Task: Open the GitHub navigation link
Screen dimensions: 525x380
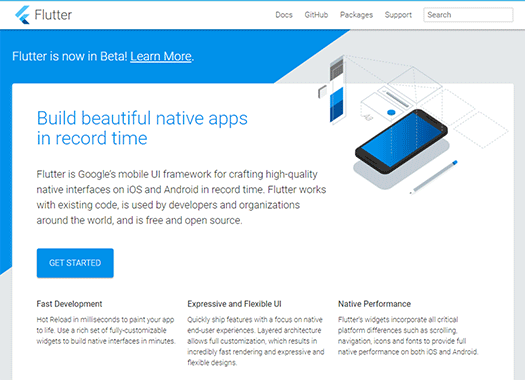Action: point(316,15)
